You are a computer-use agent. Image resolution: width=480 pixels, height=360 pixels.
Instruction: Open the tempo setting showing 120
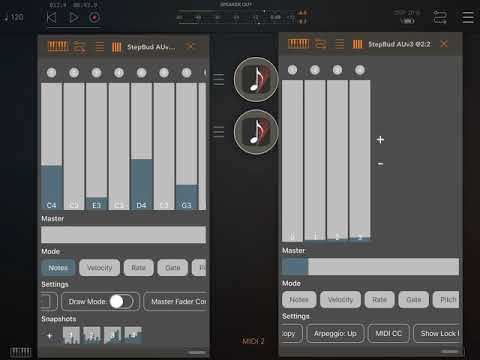(x=14, y=17)
